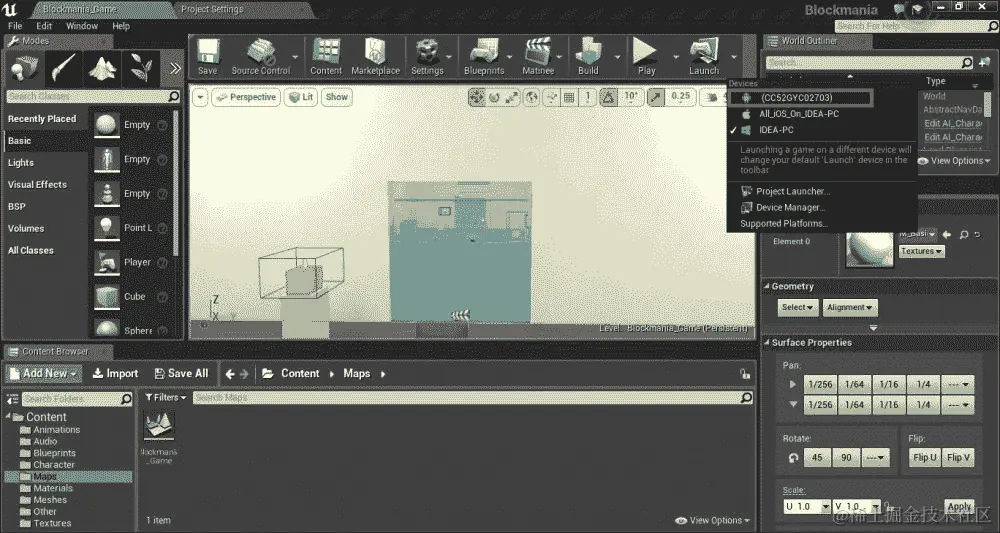Click the Save toolbar icon
Viewport: 1000px width, 533px height.
207,57
